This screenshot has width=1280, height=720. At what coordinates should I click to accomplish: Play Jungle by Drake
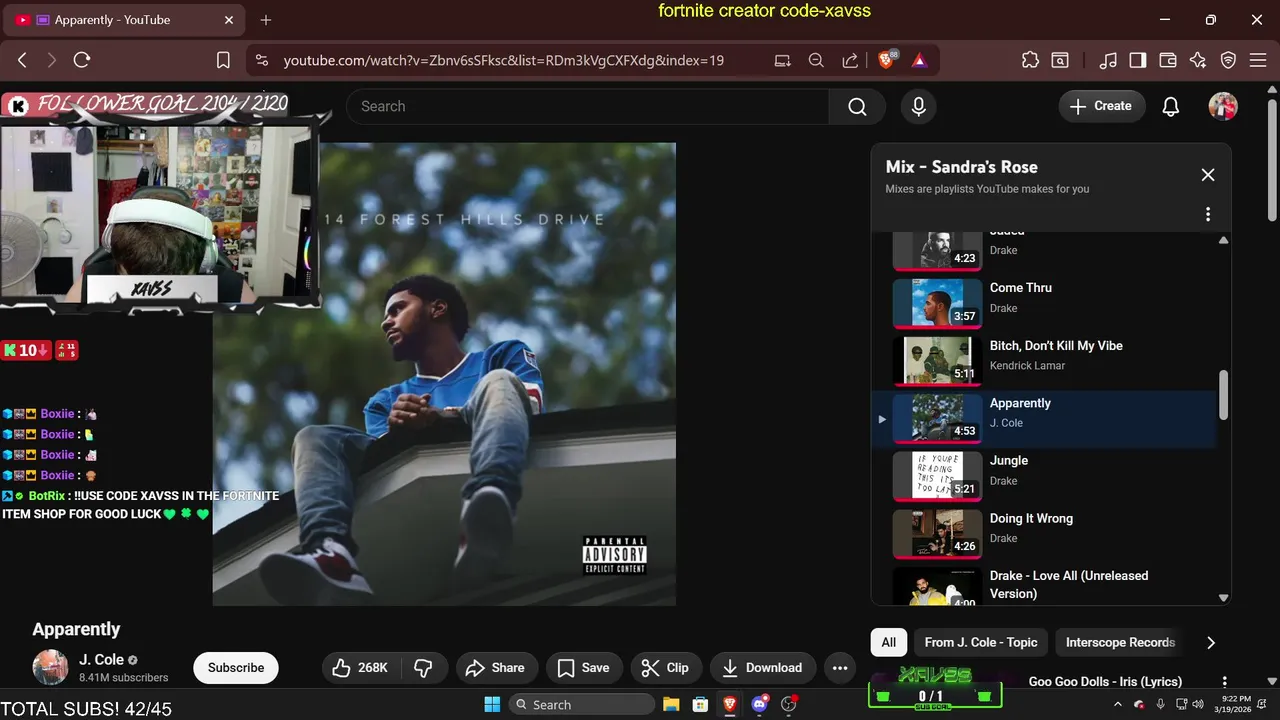tap(1045, 476)
